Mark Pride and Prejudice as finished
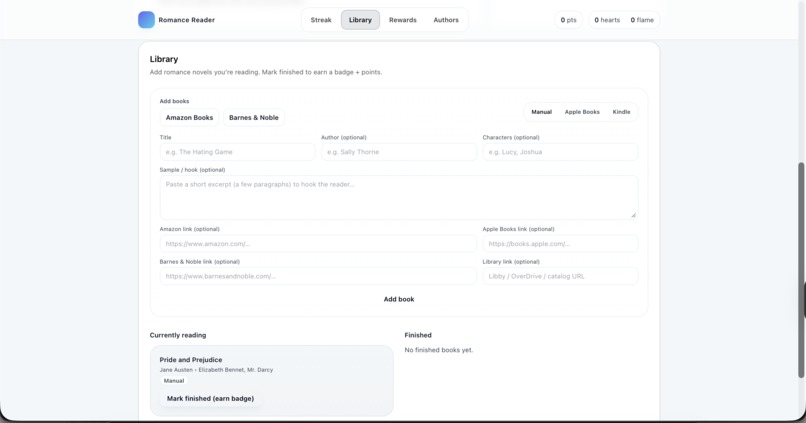The image size is (806, 423). [210, 398]
